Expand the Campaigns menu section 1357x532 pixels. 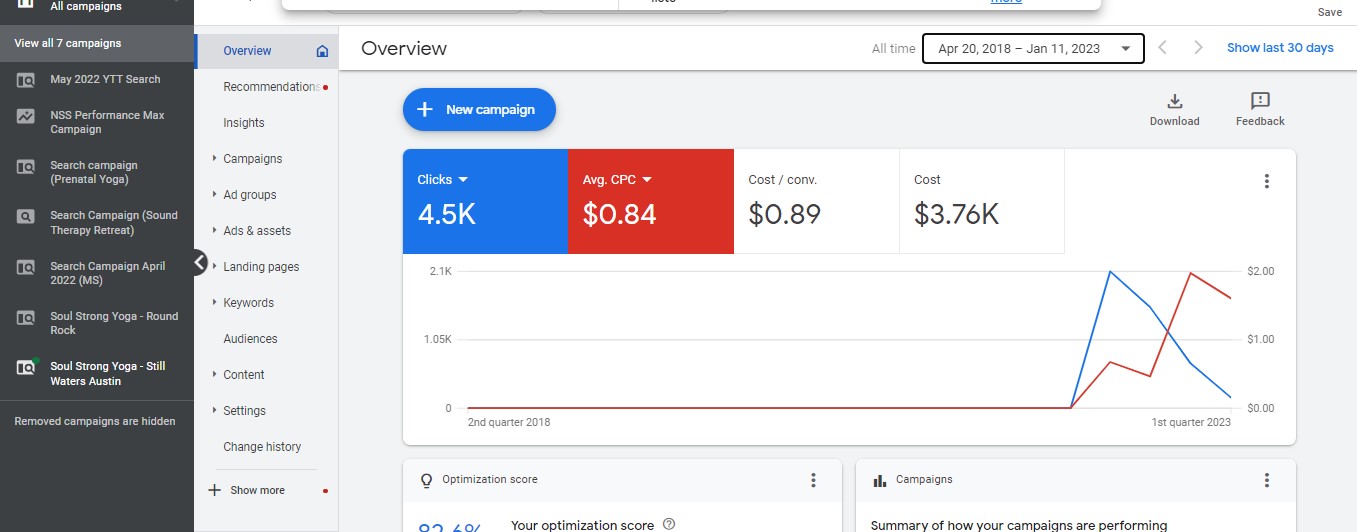pyautogui.click(x=214, y=158)
